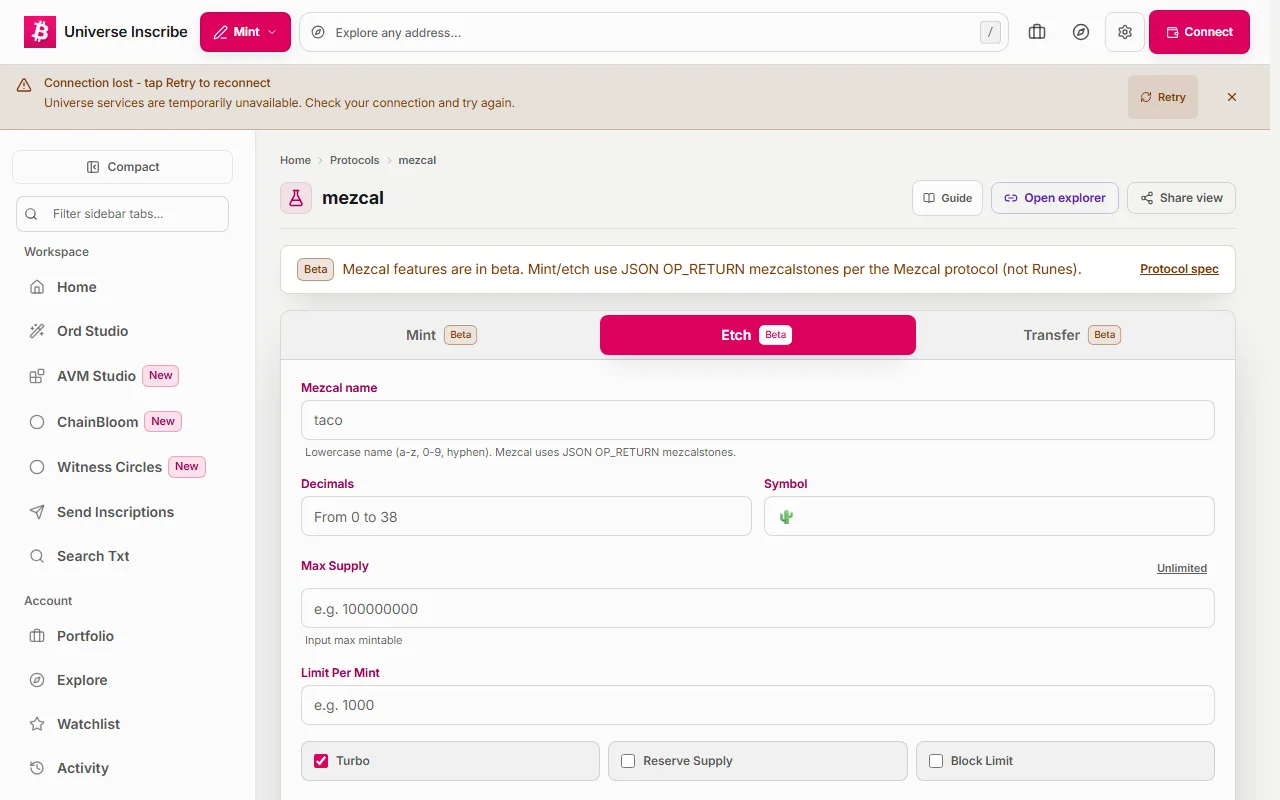Click the 'Input max mintable' hint text
Screen dimensions: 1280x800
coord(354,640)
